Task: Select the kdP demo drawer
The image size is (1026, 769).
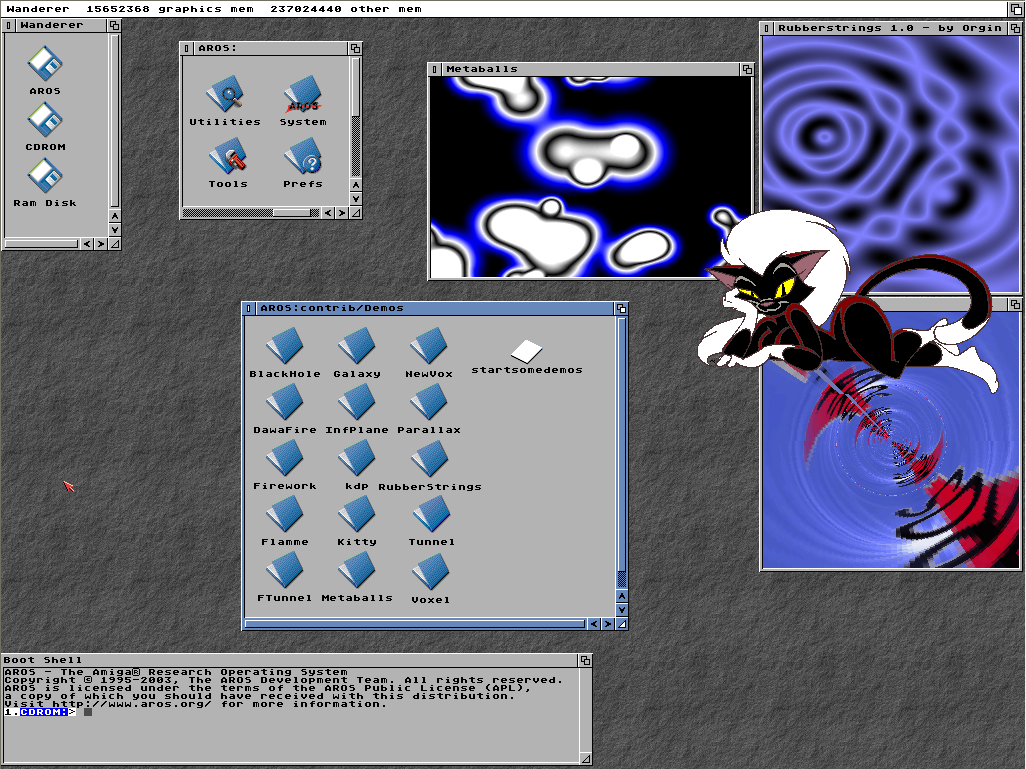Action: (x=357, y=465)
